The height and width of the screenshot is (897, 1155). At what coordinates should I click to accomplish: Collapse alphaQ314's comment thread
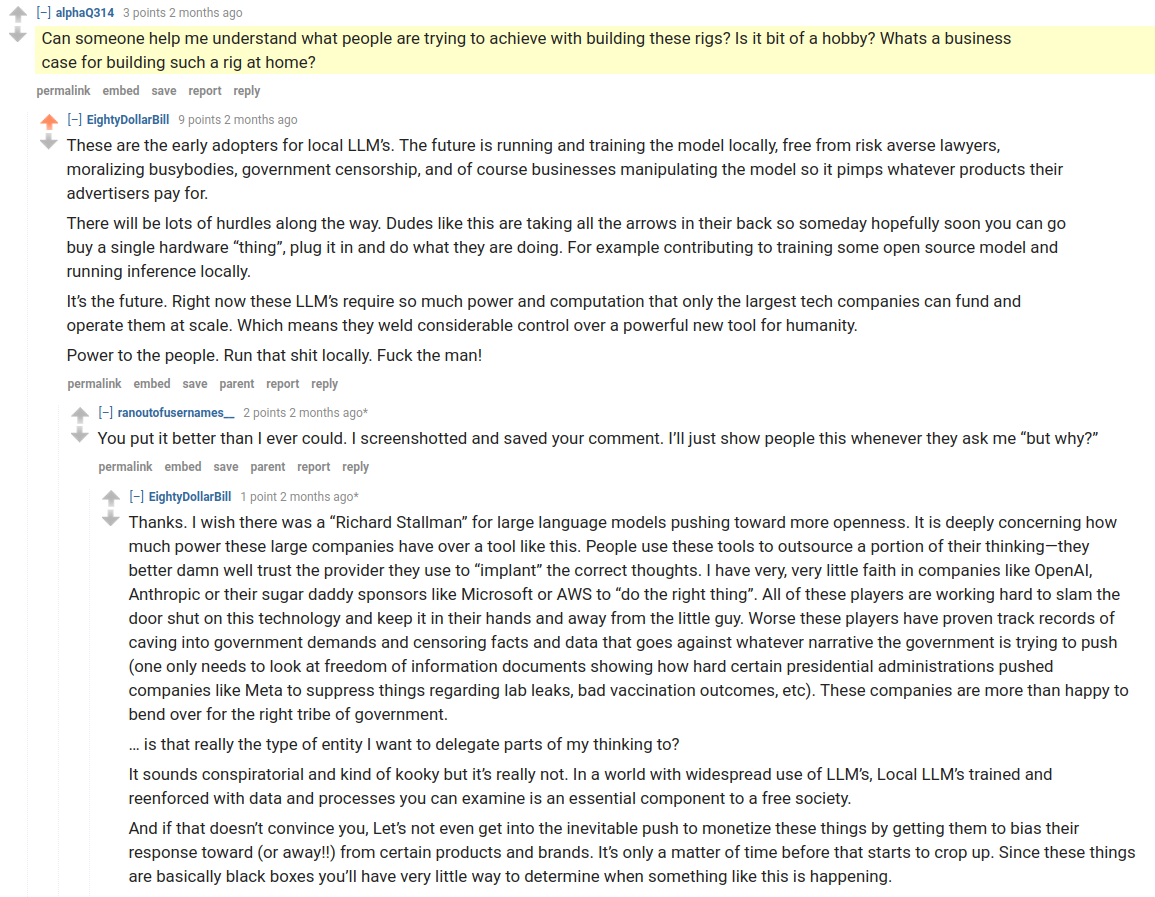[x=43, y=13]
